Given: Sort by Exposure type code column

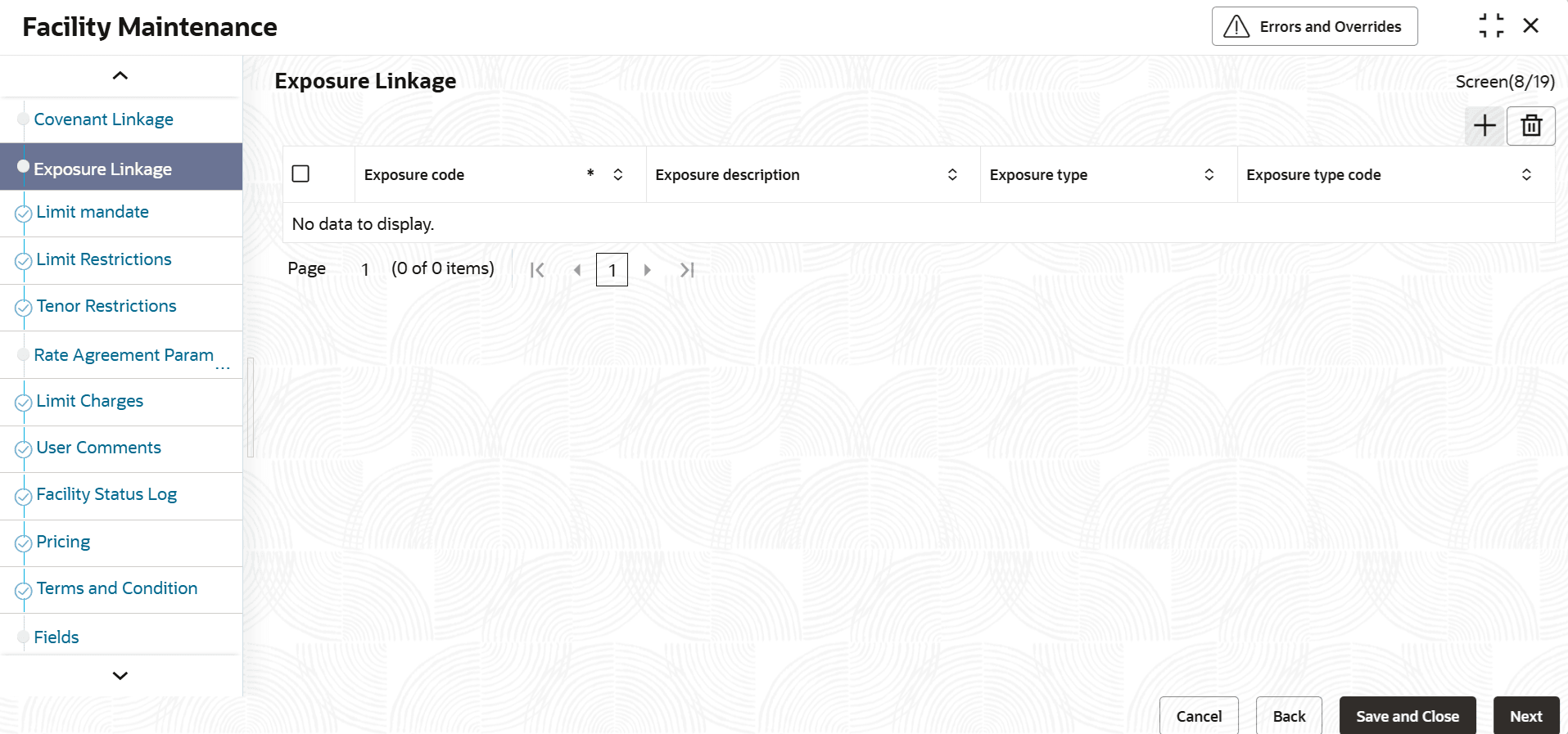Looking at the screenshot, I should 1526,174.
